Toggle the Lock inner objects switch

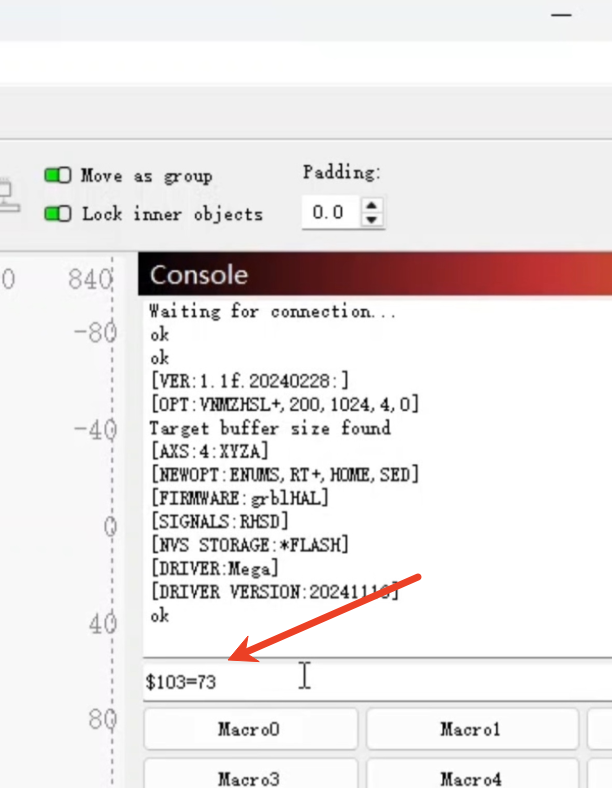click(x=57, y=213)
